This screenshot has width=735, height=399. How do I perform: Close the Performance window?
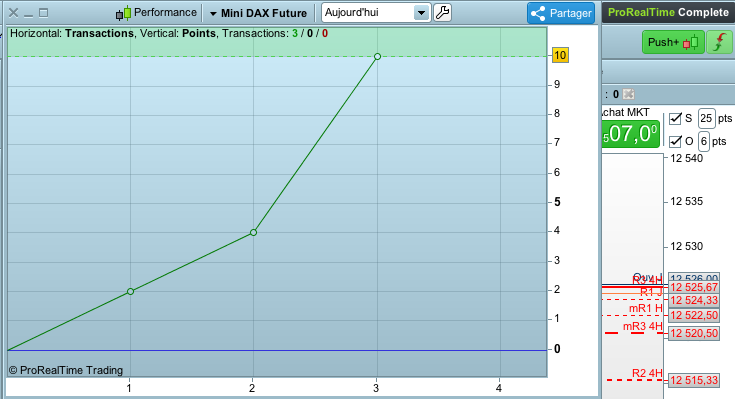14,13
